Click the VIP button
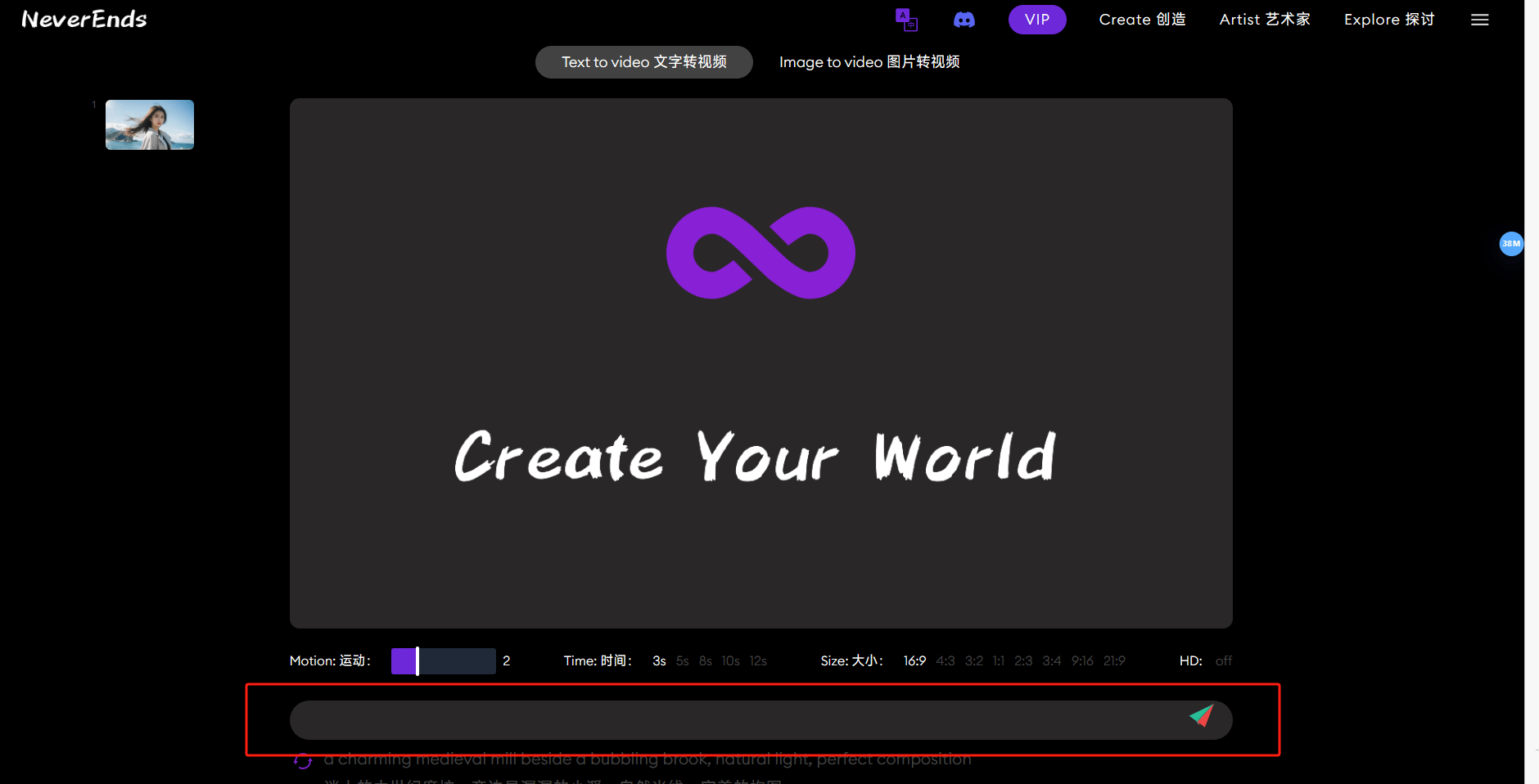This screenshot has width=1539, height=784. coord(1036,20)
